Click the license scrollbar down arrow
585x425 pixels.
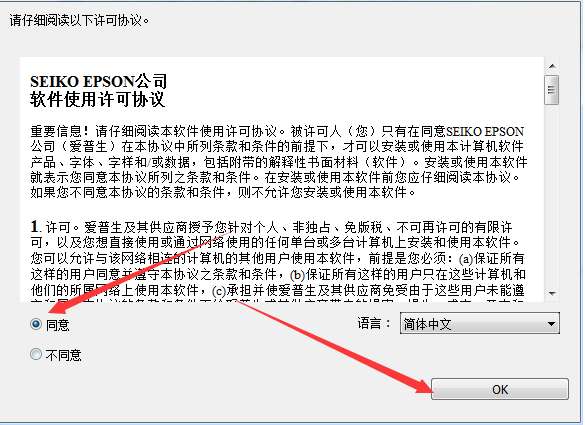tap(551, 293)
